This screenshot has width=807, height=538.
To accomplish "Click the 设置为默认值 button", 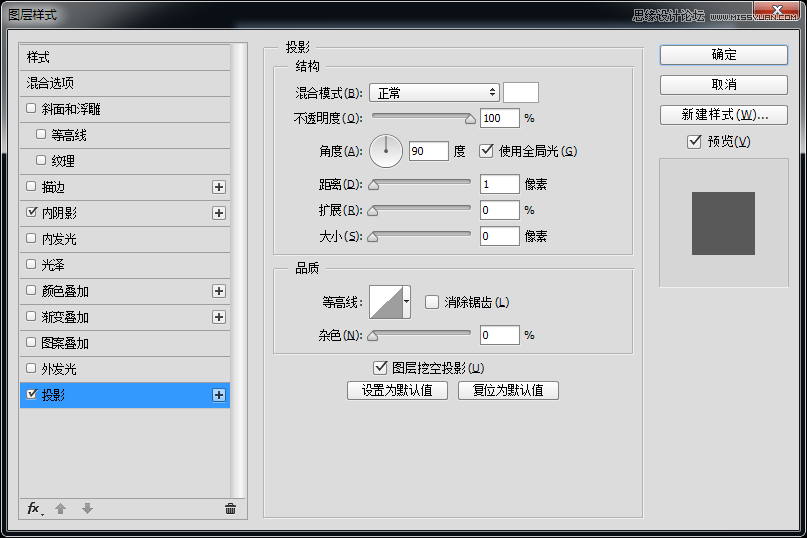I will click(x=397, y=390).
